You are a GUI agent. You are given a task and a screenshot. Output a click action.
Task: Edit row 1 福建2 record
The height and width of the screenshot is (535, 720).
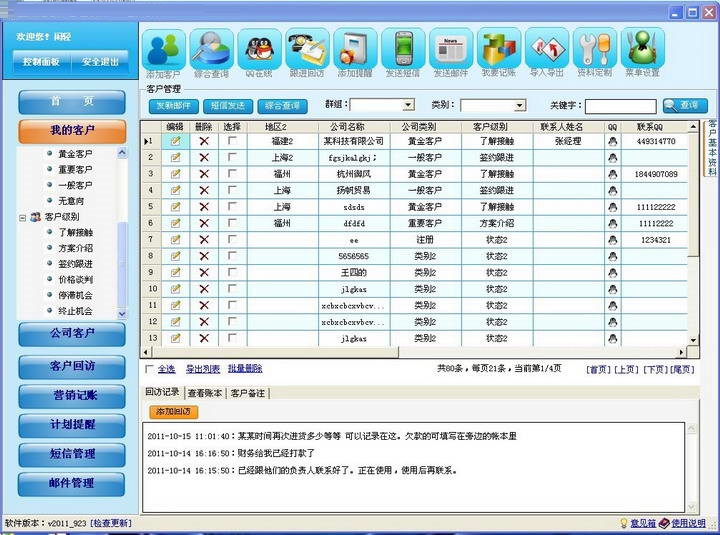coord(175,141)
